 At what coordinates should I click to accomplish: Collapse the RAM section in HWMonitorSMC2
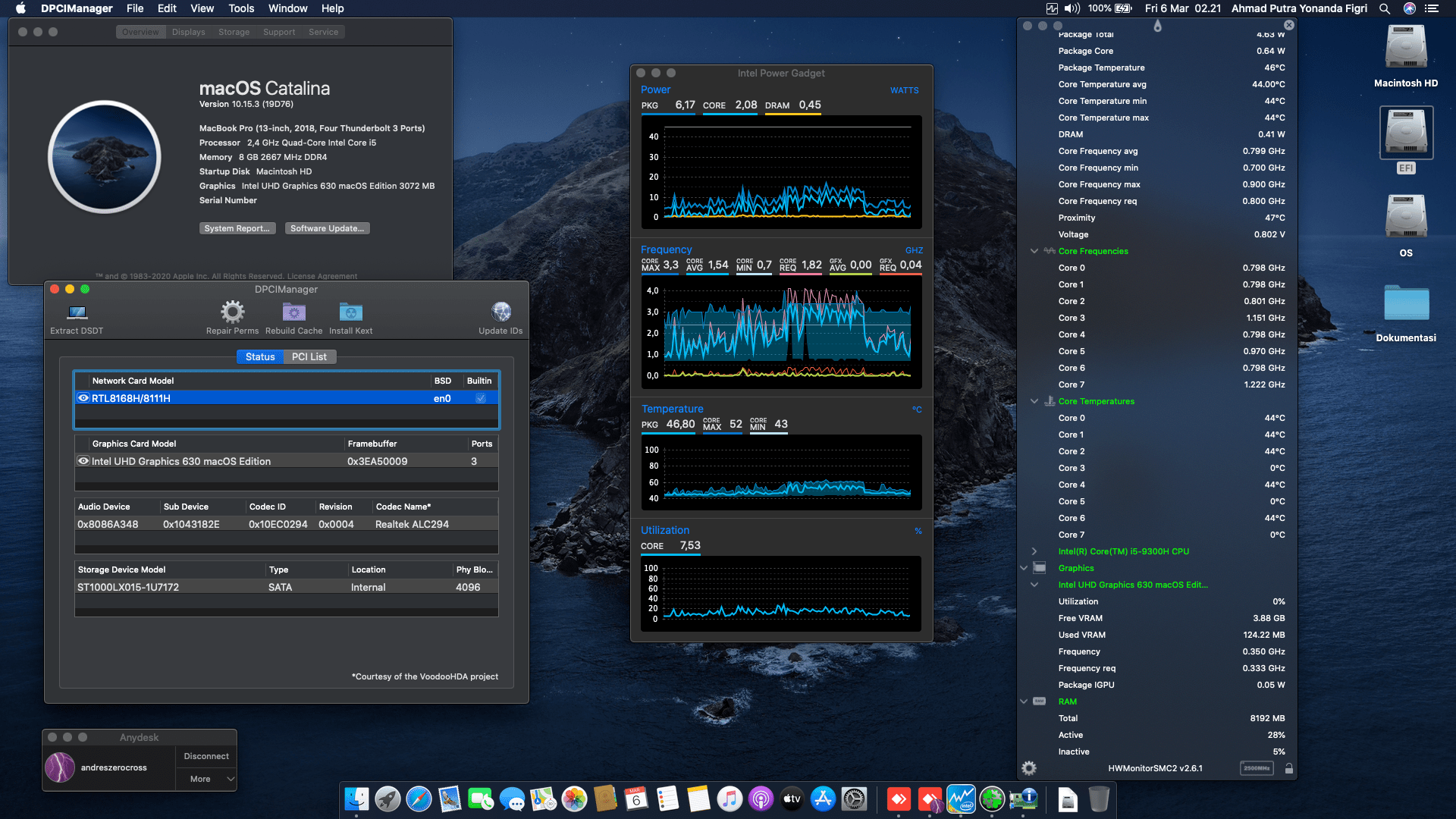pyautogui.click(x=1023, y=701)
